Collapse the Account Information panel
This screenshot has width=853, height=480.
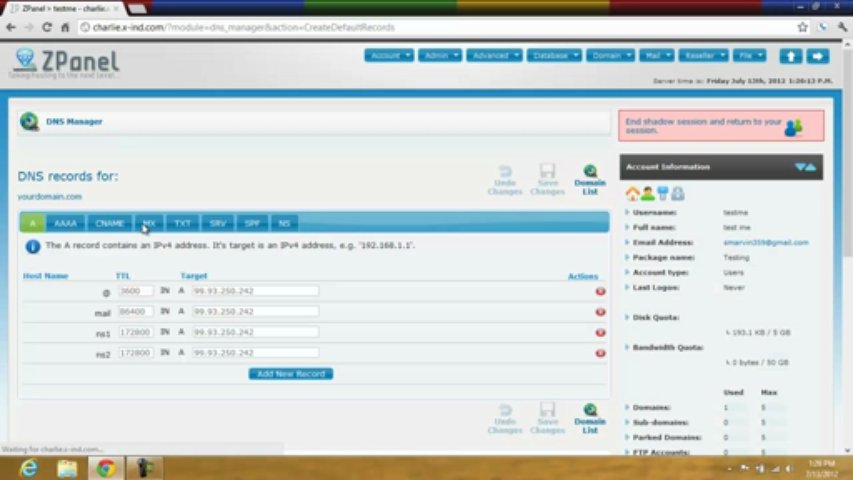click(805, 167)
